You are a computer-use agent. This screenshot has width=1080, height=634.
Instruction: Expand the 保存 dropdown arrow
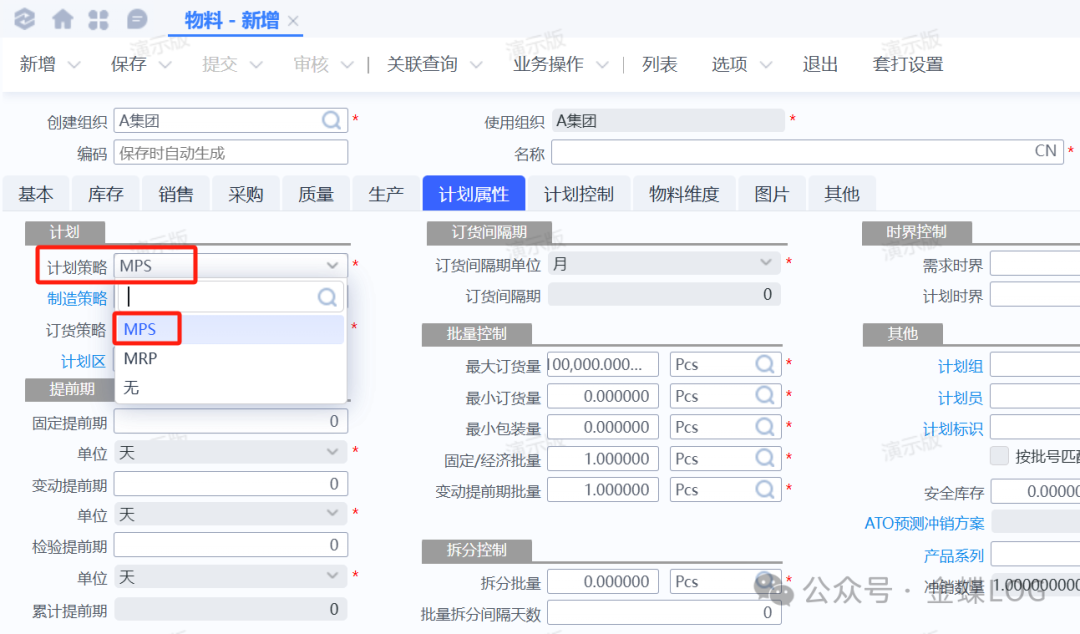pos(165,65)
